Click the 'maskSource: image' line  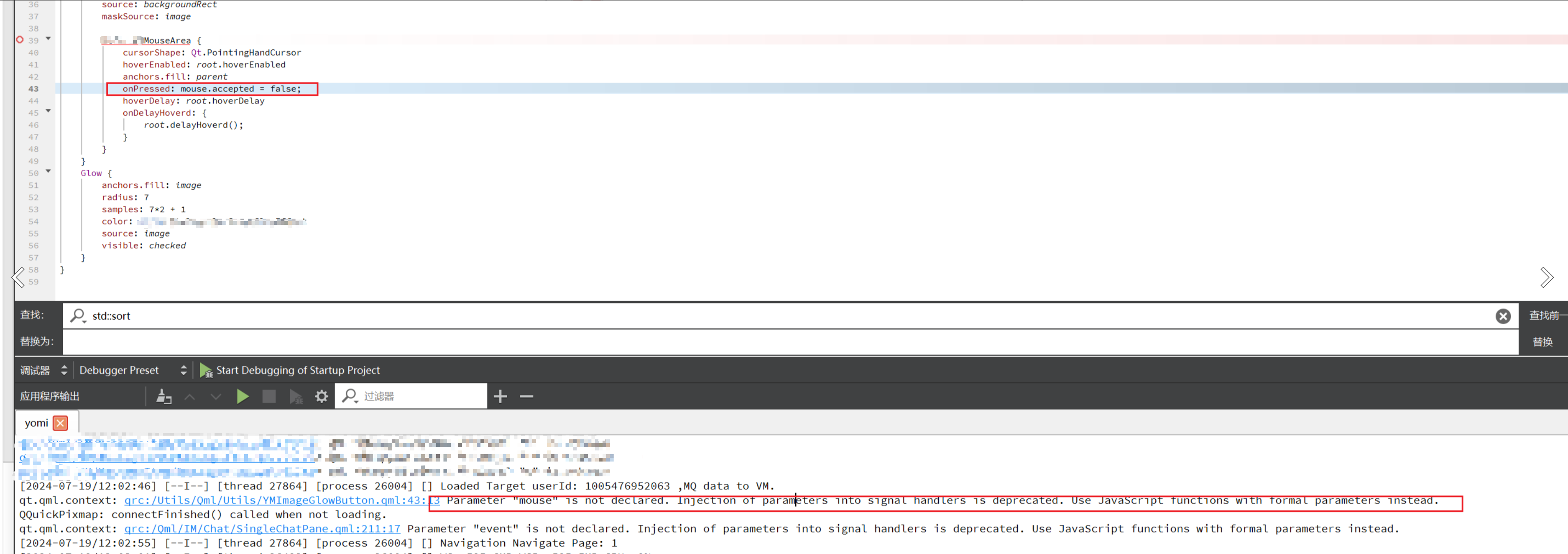click(x=146, y=16)
